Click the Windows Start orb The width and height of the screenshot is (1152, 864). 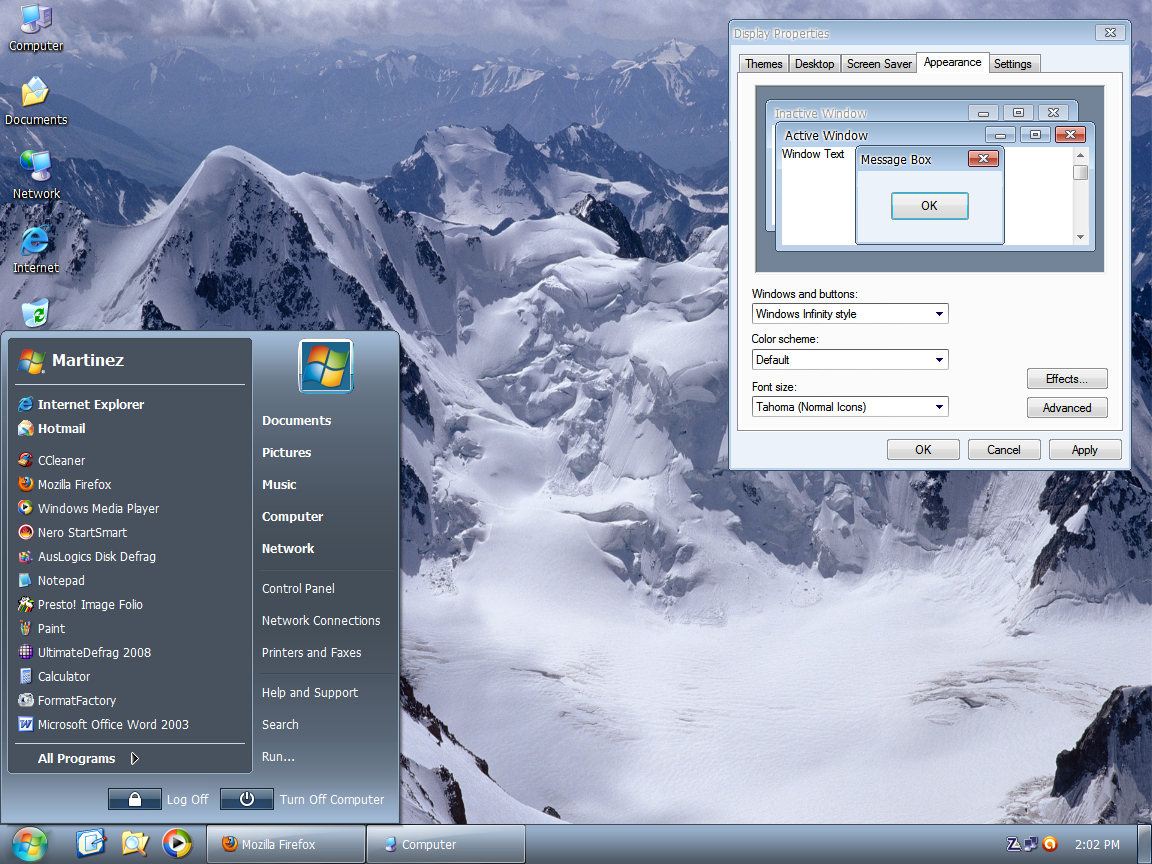(30, 844)
